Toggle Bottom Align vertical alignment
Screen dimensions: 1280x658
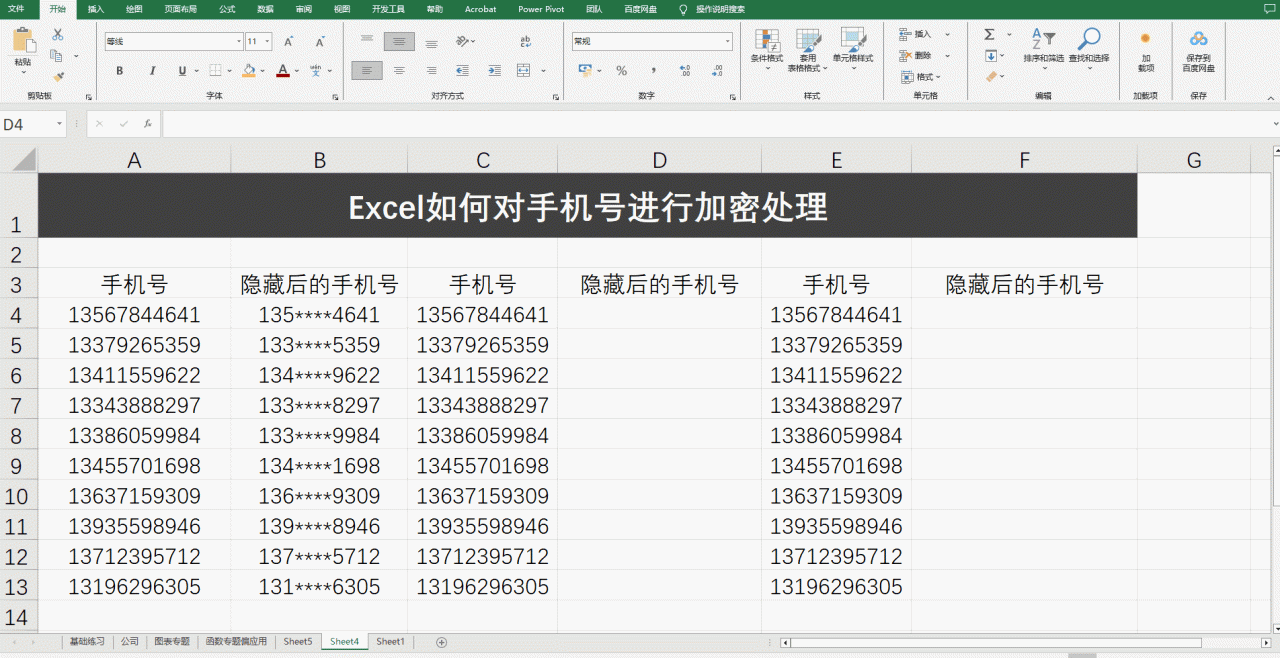pyautogui.click(x=431, y=42)
